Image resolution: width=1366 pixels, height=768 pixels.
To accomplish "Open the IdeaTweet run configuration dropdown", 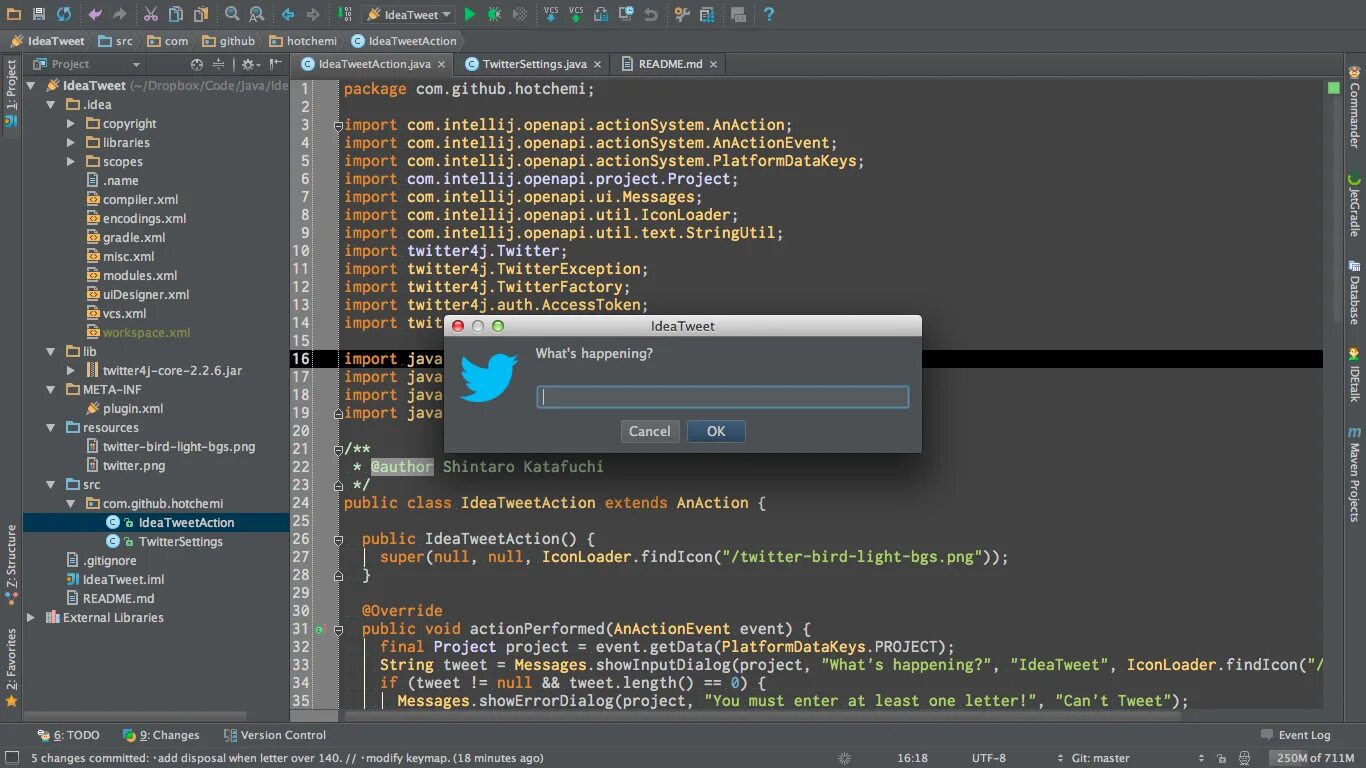I will [410, 14].
